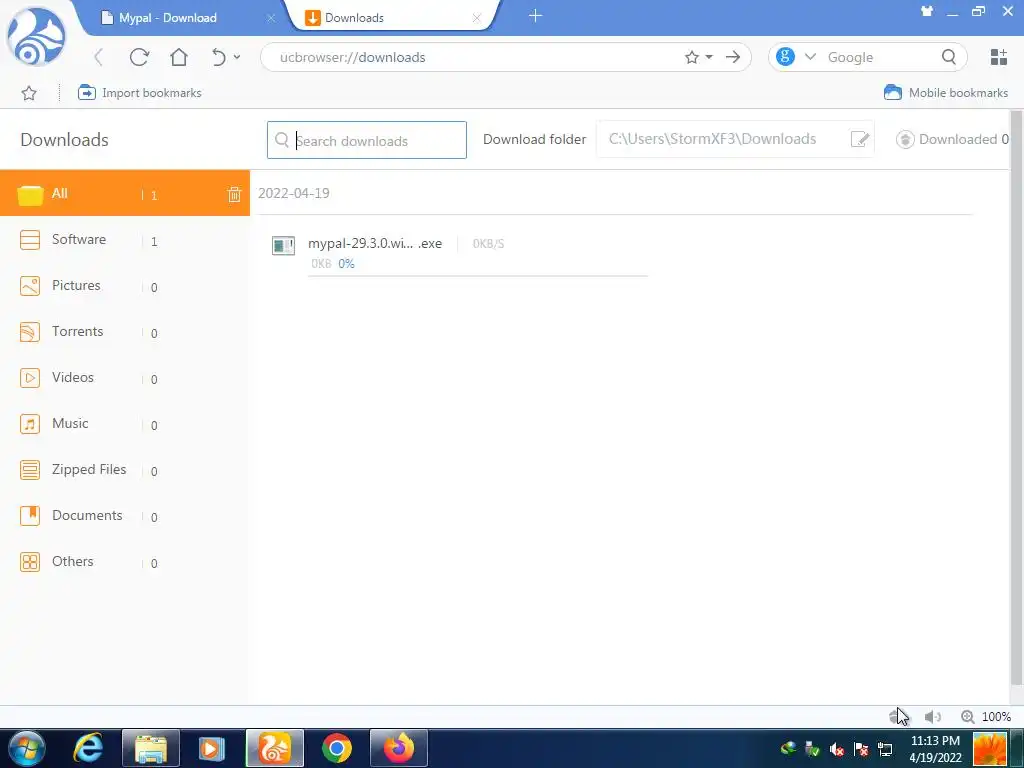Open Google Chrome from taskbar
Image resolution: width=1024 pixels, height=768 pixels.
[x=337, y=748]
